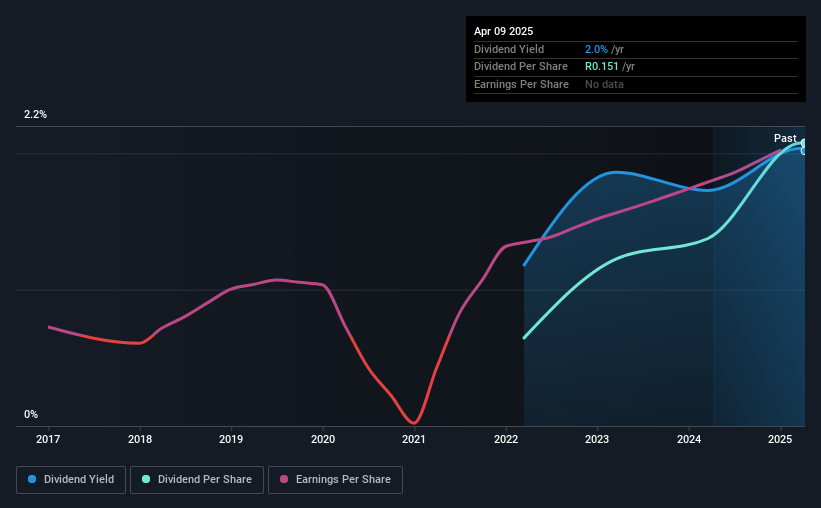Click the teal Dividend Per Share legend dot
This screenshot has height=508, width=821.
coord(146,479)
